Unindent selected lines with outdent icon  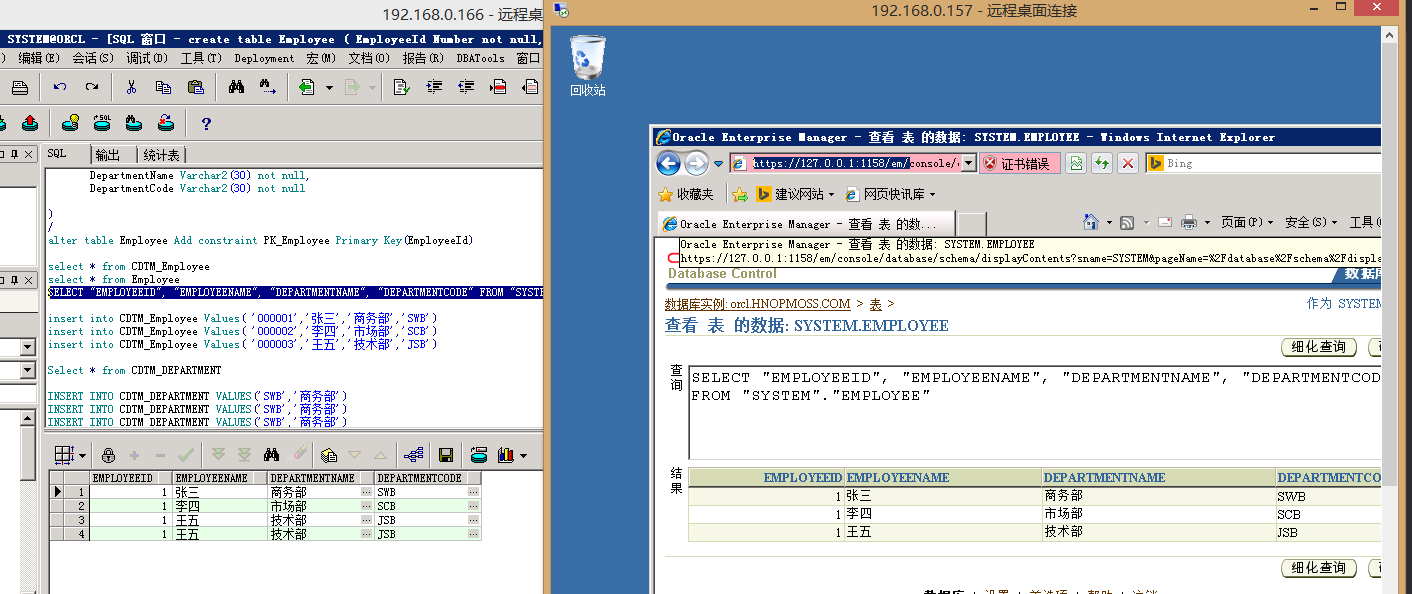pos(466,87)
